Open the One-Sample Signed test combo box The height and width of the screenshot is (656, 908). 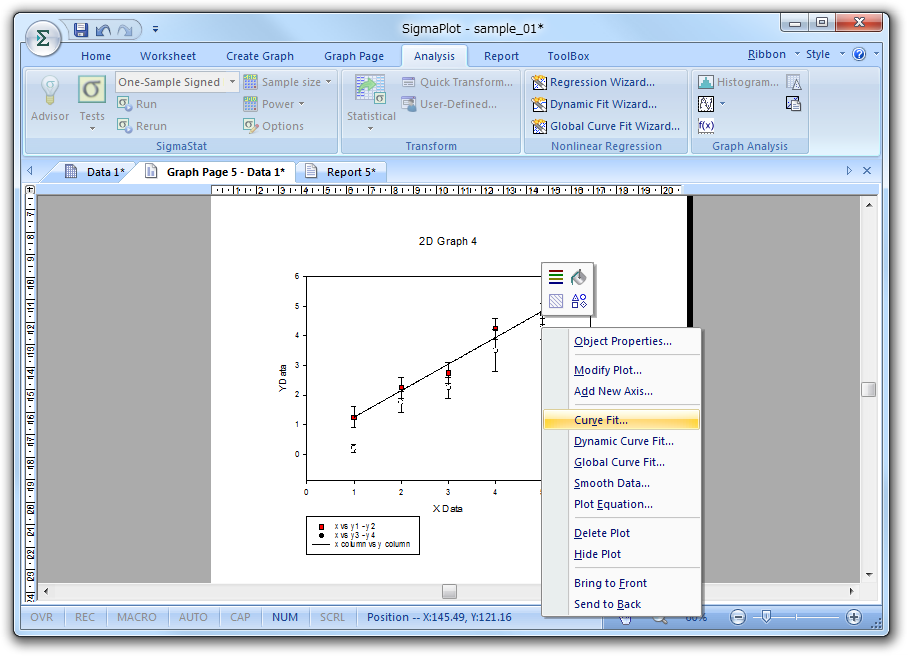177,82
